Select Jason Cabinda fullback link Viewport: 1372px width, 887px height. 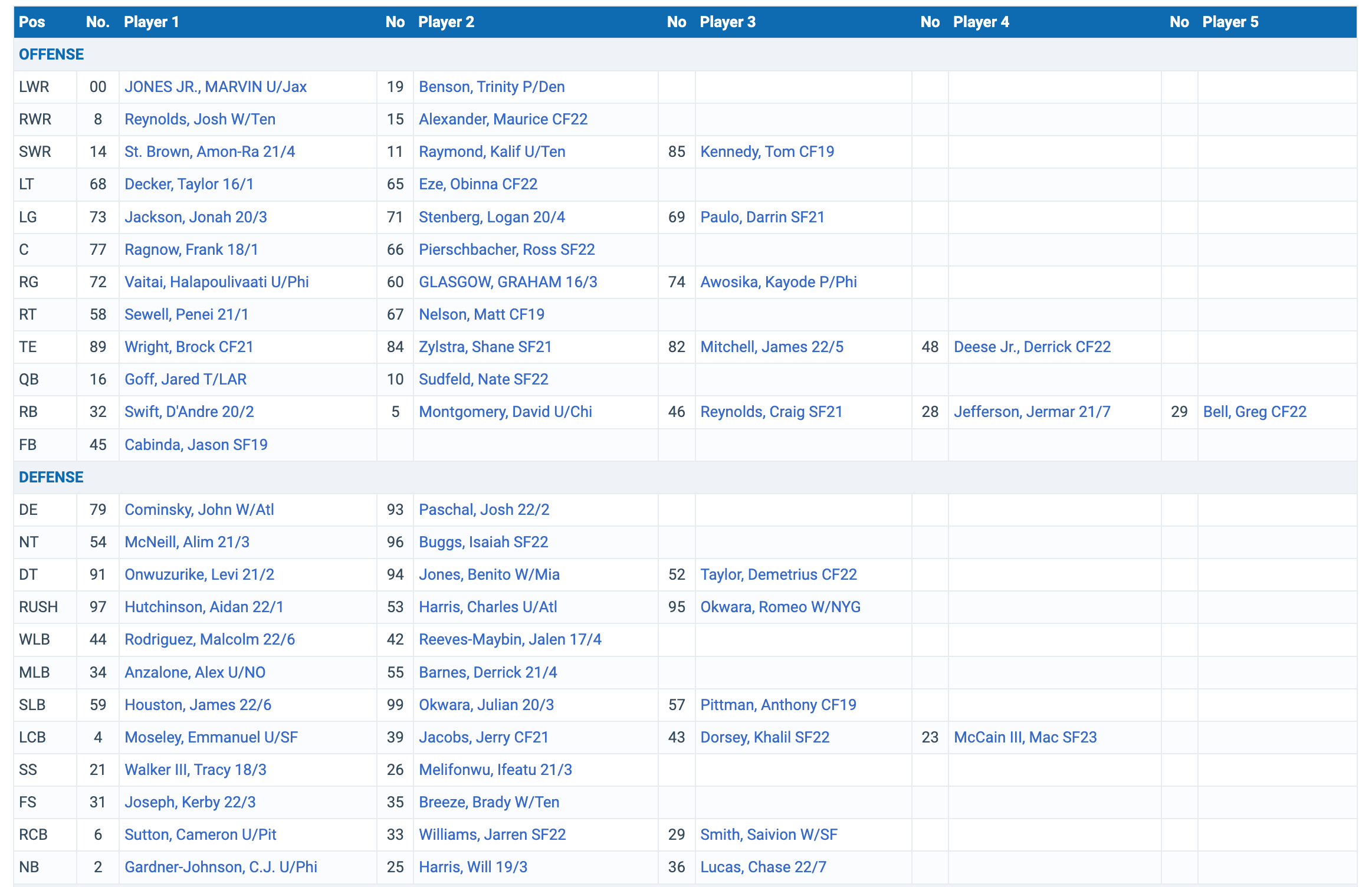tap(196, 445)
